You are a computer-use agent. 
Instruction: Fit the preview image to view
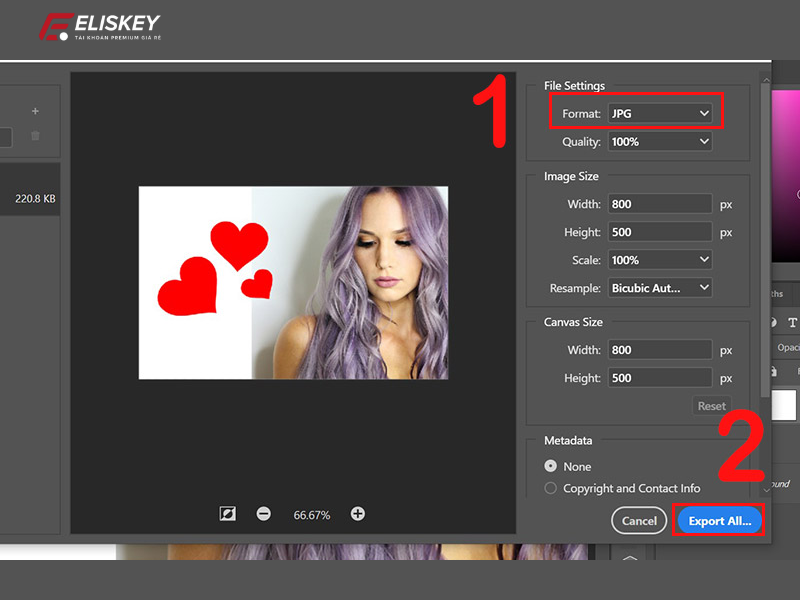pos(228,514)
